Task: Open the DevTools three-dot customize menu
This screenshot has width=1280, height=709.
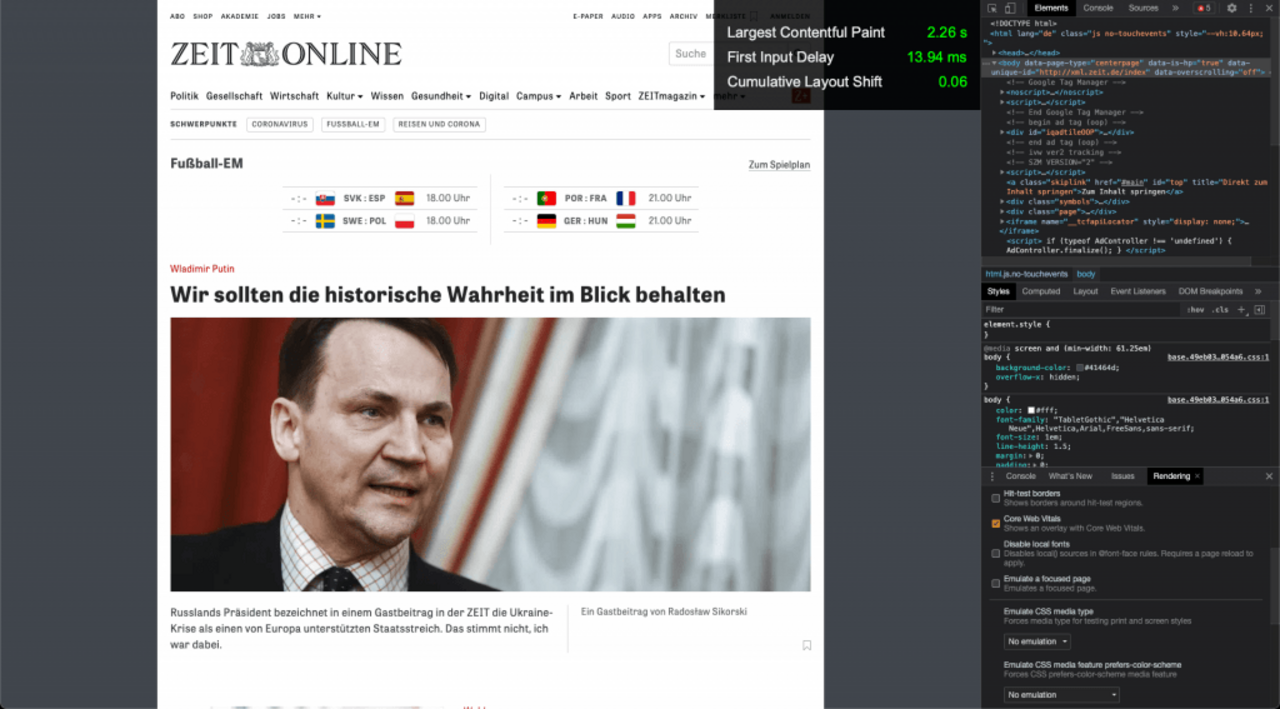Action: [x=1249, y=8]
